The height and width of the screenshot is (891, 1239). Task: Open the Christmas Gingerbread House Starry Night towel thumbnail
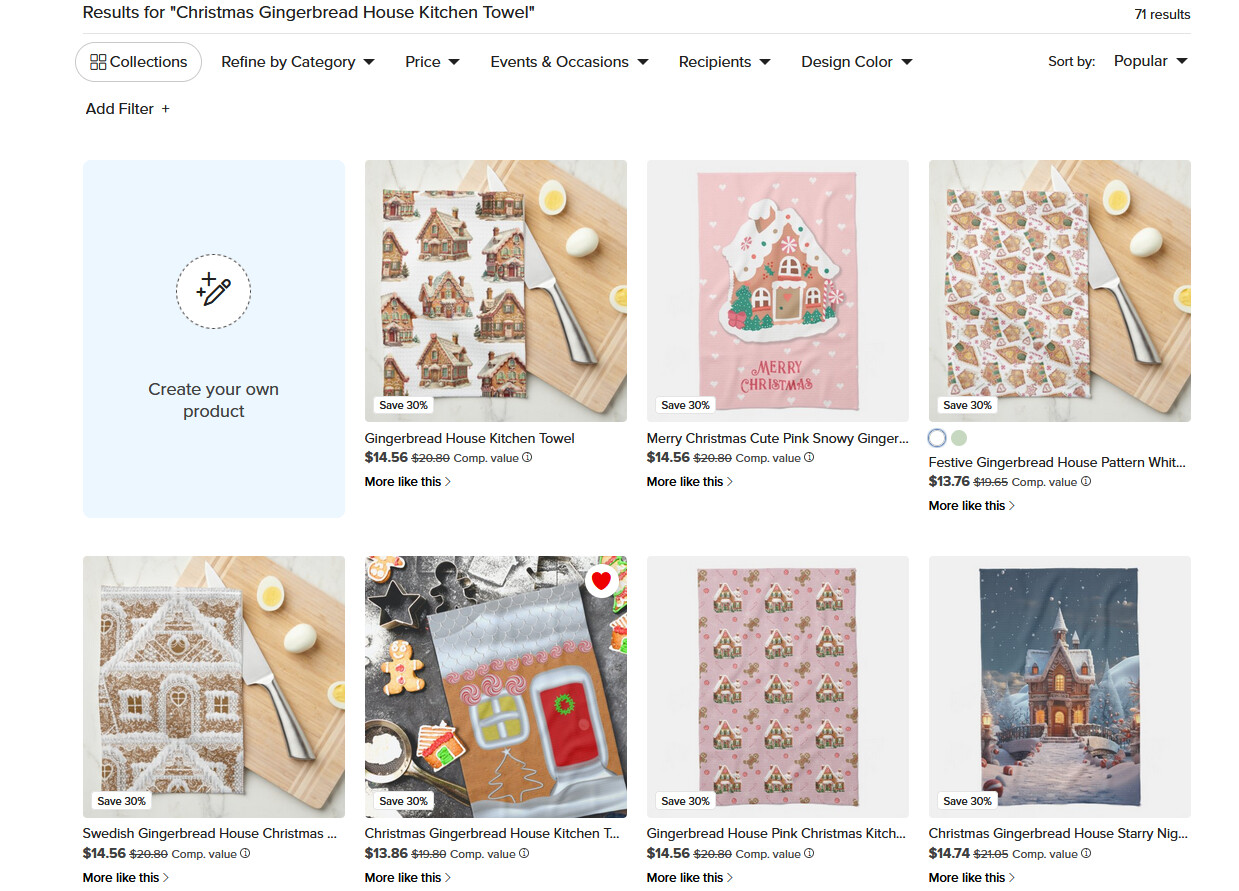(x=1059, y=687)
